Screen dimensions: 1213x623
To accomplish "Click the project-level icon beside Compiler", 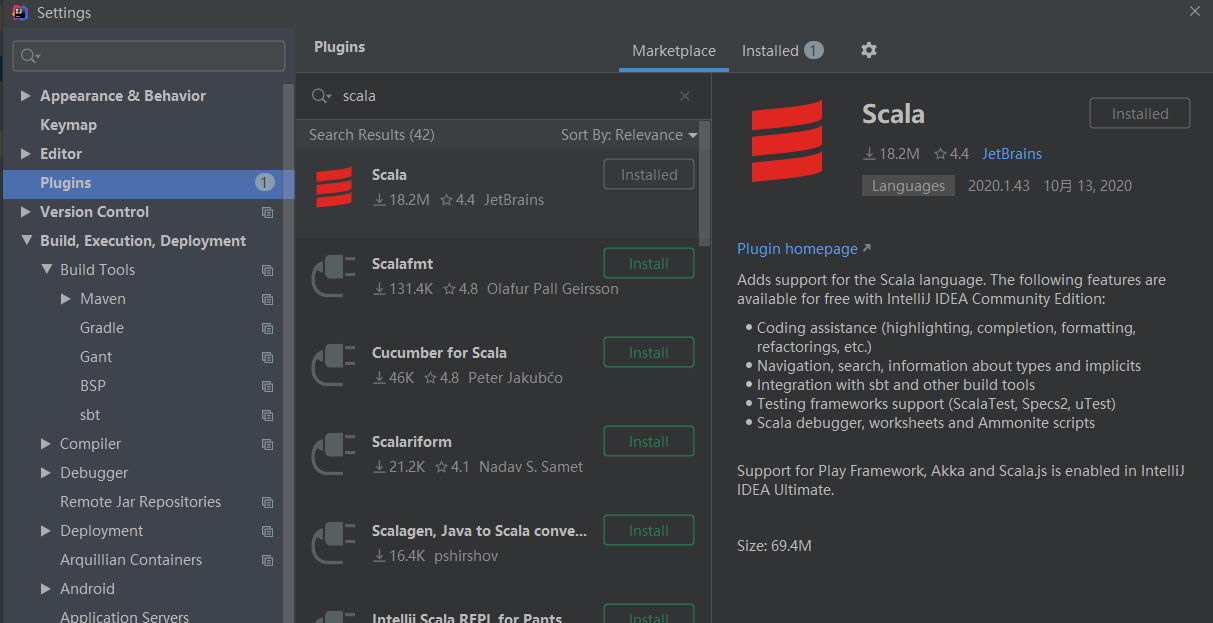I will point(267,444).
